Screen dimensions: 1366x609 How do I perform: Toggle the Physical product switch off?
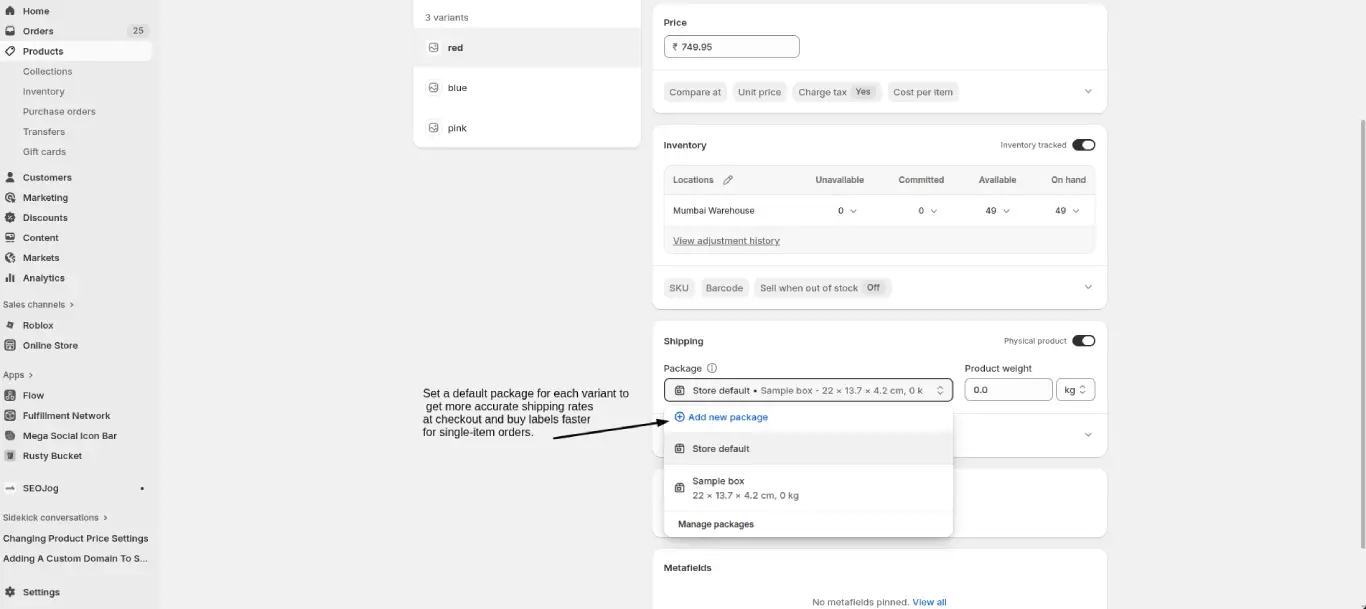(1084, 340)
